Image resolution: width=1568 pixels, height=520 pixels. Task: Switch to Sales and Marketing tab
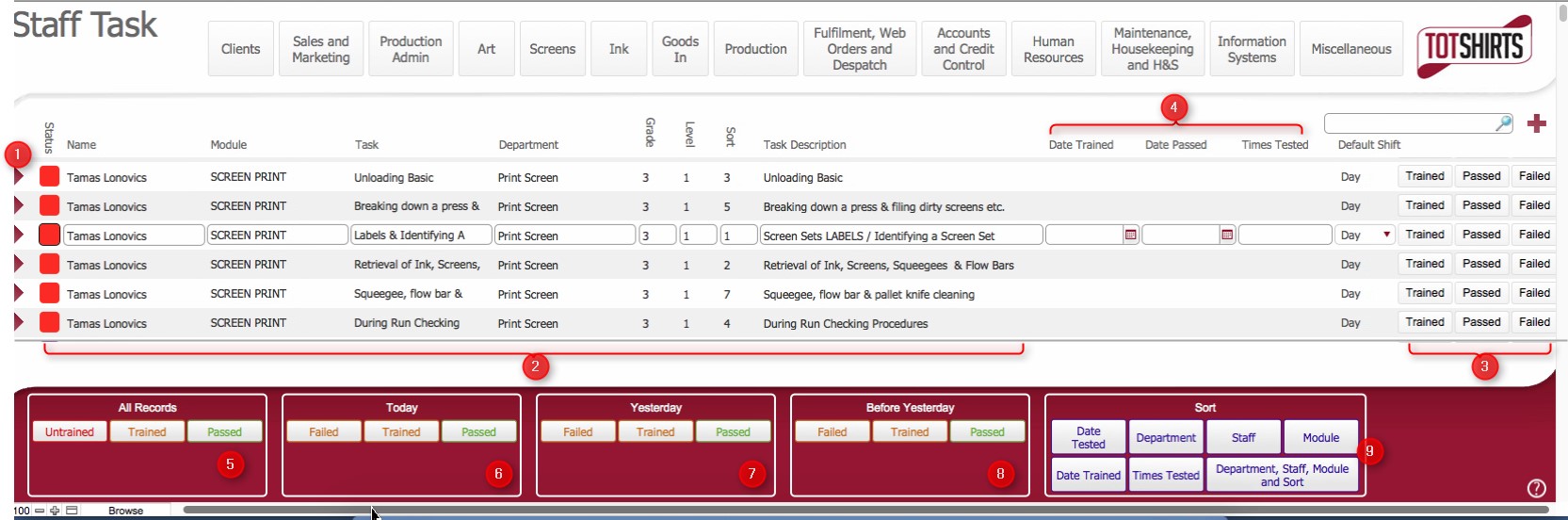tap(320, 49)
